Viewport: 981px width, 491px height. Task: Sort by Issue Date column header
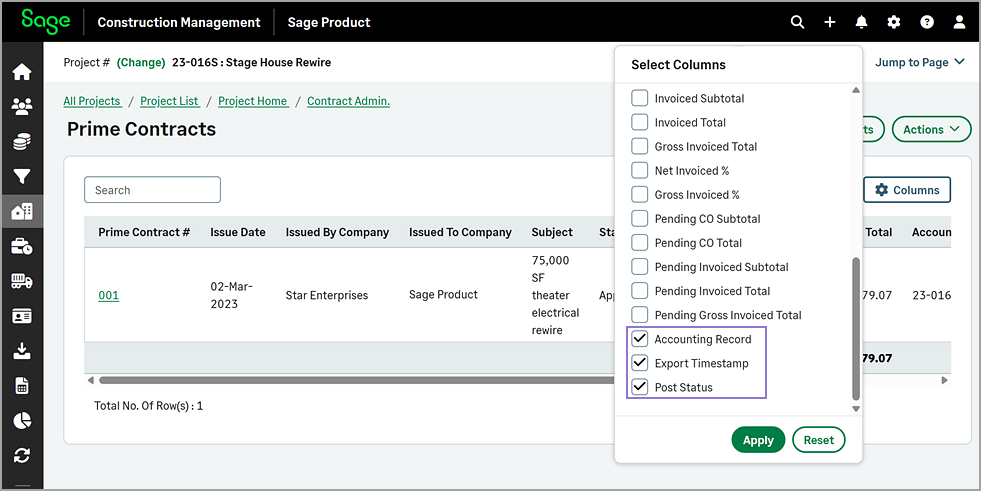point(238,232)
